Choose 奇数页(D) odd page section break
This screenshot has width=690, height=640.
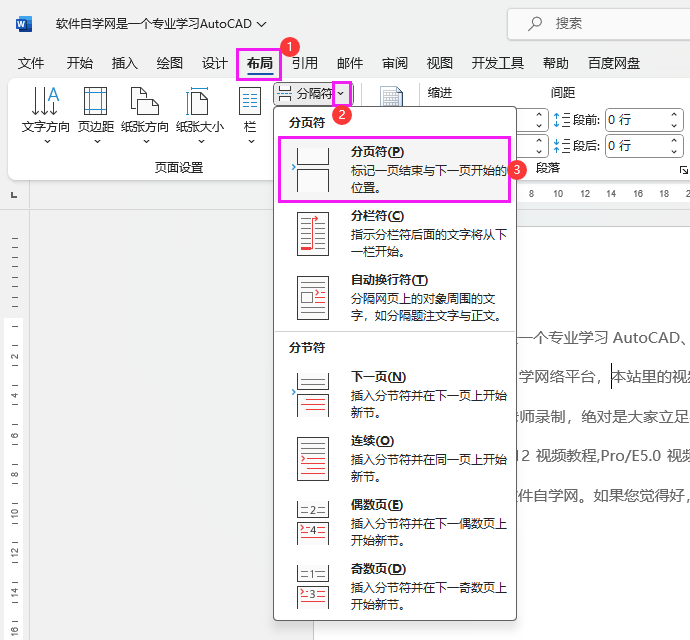[394, 586]
